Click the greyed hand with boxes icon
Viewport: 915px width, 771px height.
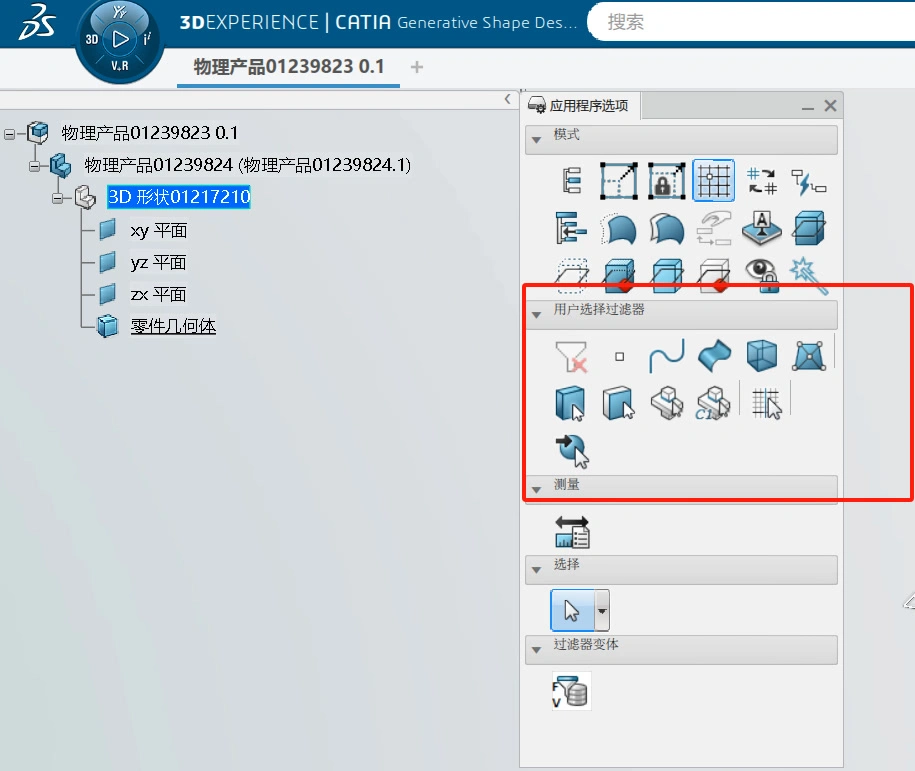coord(714,229)
